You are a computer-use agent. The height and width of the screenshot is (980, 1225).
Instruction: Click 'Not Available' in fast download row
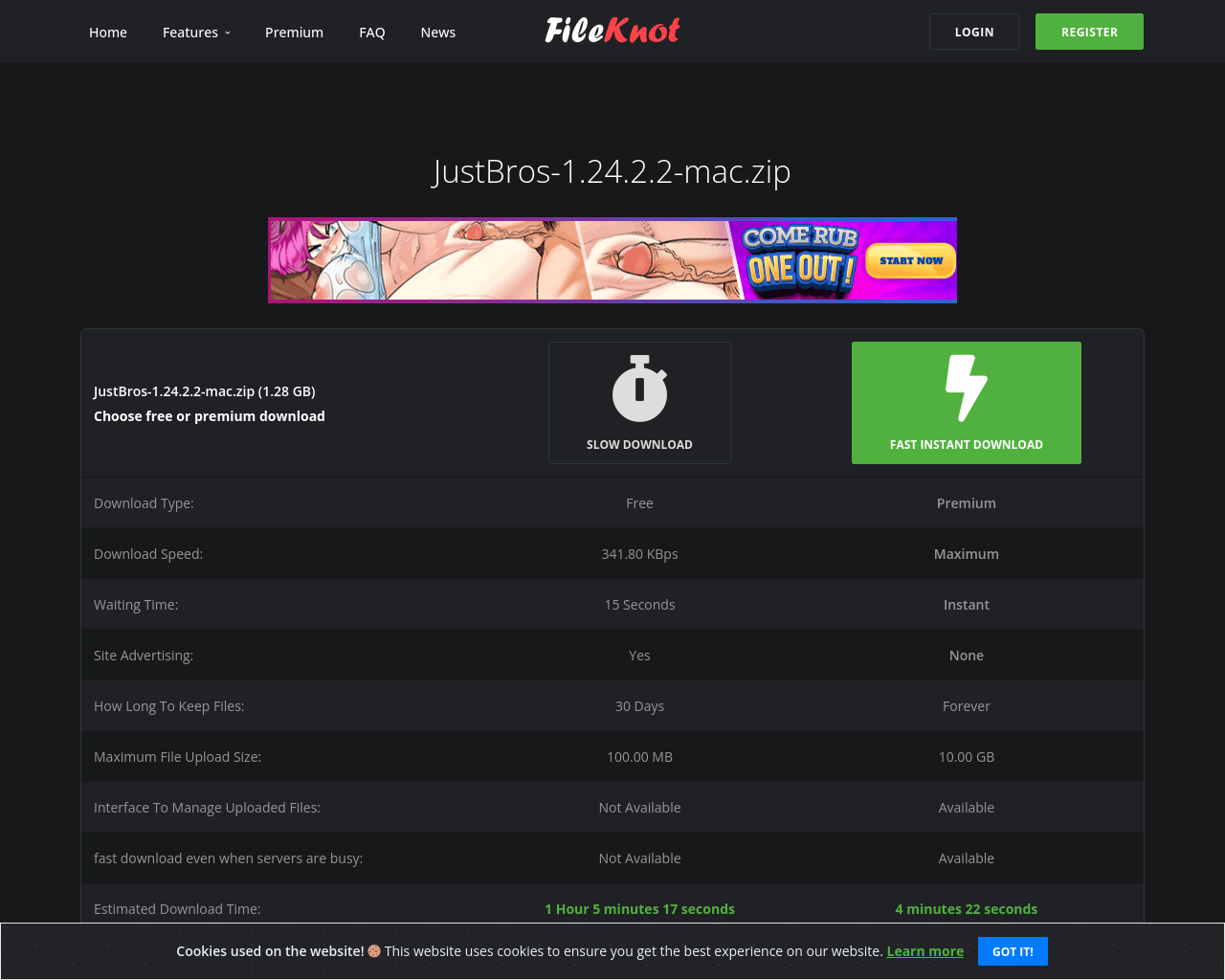pyautogui.click(x=639, y=858)
